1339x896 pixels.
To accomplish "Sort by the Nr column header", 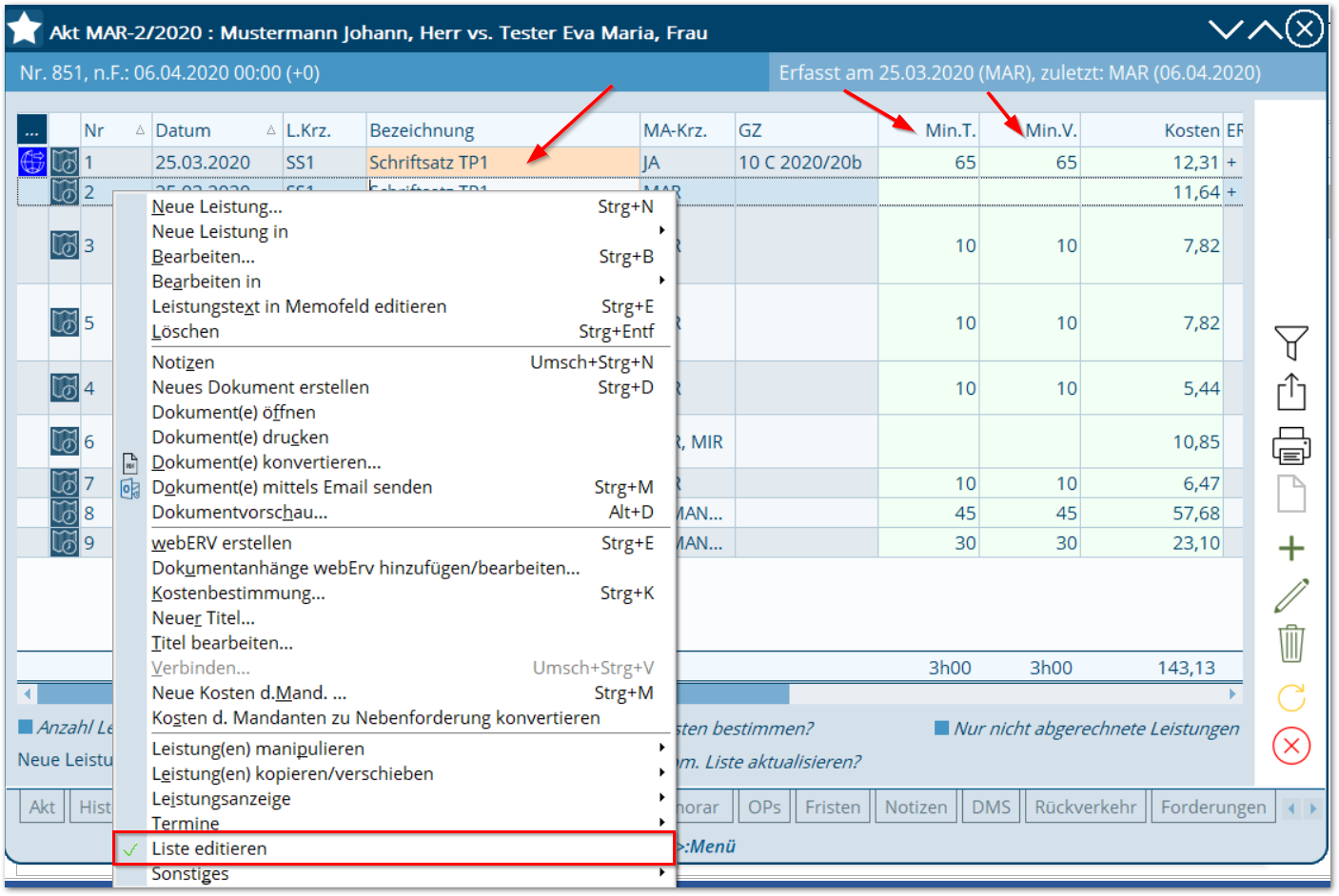I will pyautogui.click(x=116, y=130).
